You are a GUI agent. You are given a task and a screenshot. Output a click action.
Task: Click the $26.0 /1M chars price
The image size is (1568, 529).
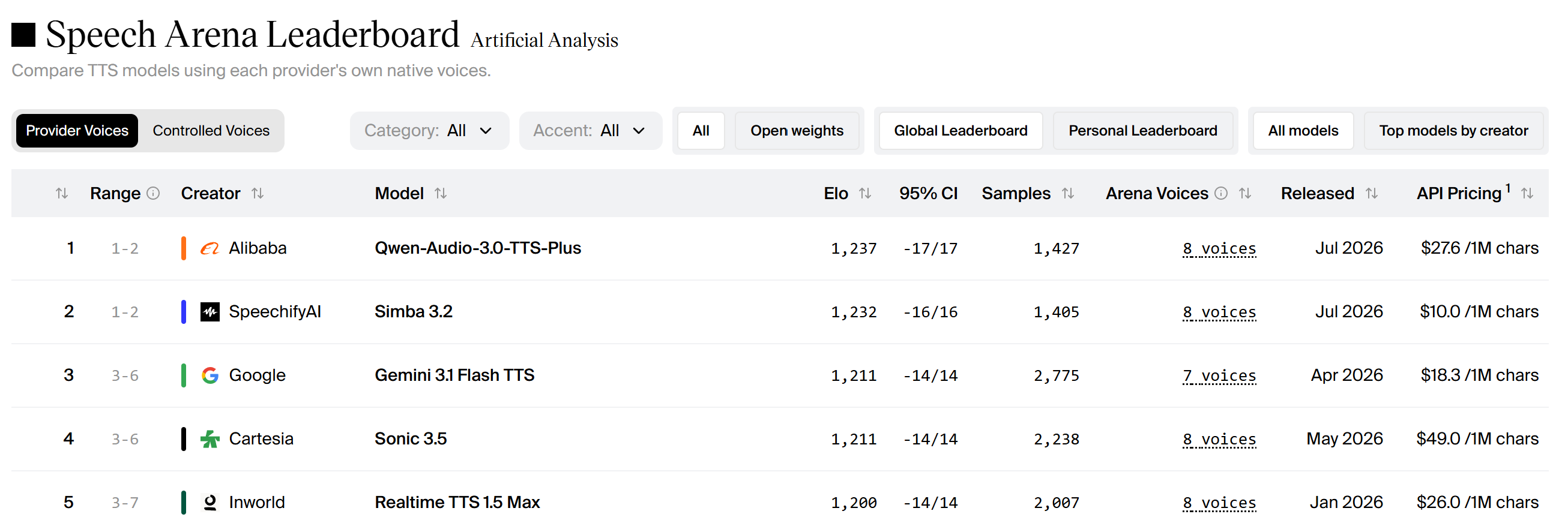coord(1477,502)
